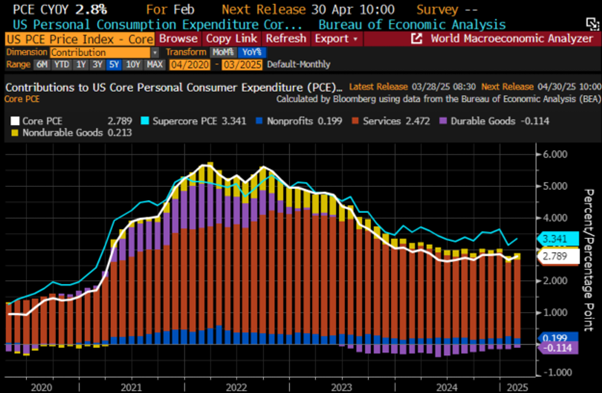This screenshot has width=602, height=393.
Task: Click the 6.000 y-axis label
Action: [x=555, y=154]
